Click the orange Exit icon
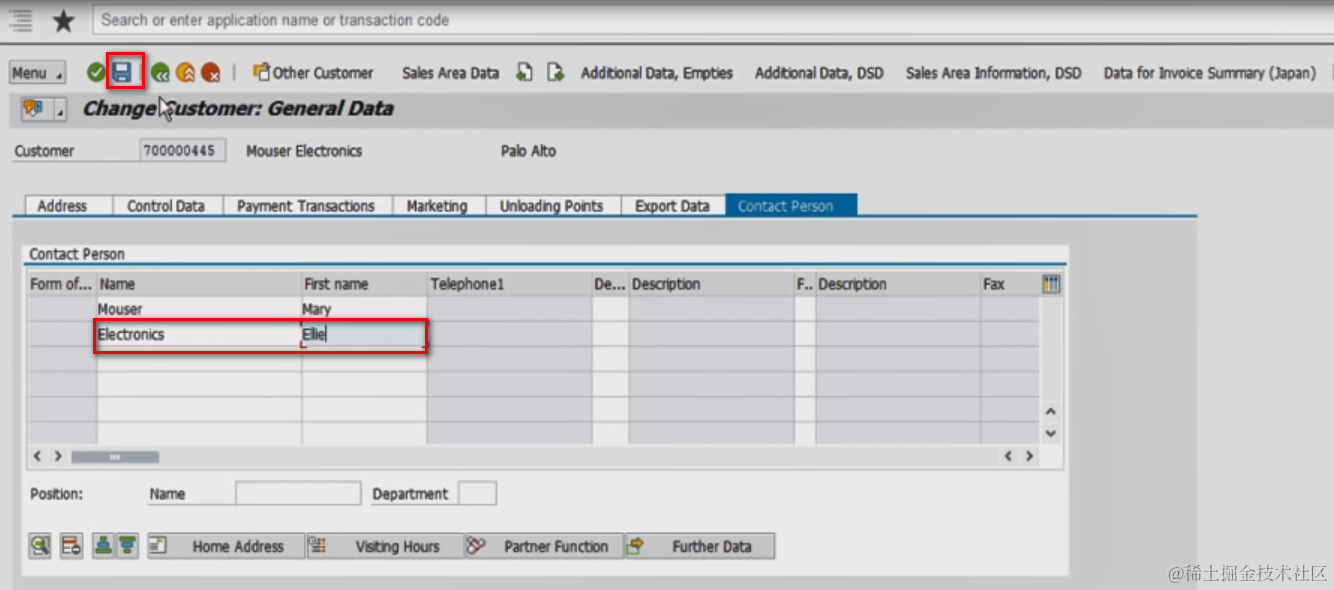This screenshot has width=1334, height=590. pos(186,72)
